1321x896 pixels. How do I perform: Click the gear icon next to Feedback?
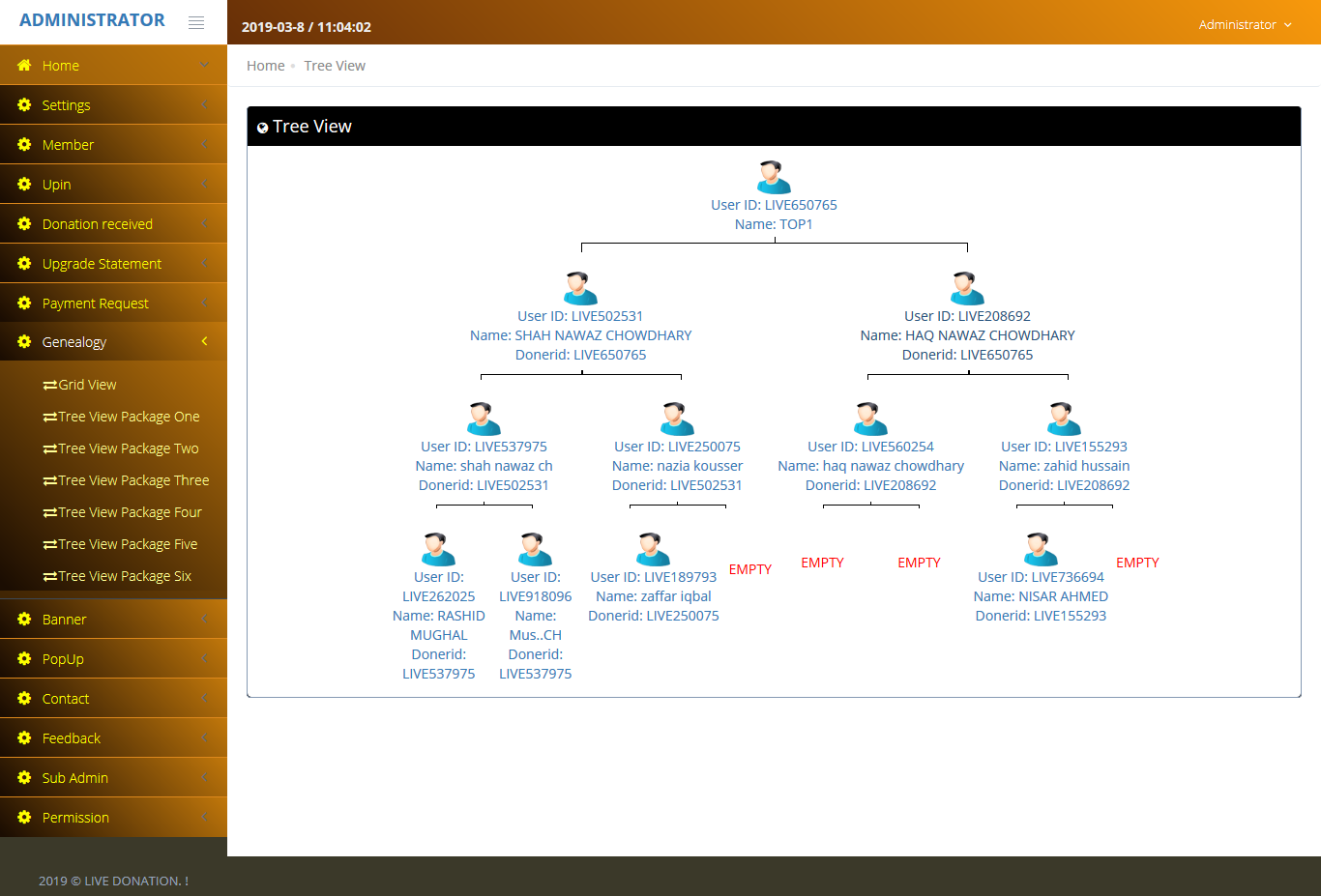(x=24, y=737)
